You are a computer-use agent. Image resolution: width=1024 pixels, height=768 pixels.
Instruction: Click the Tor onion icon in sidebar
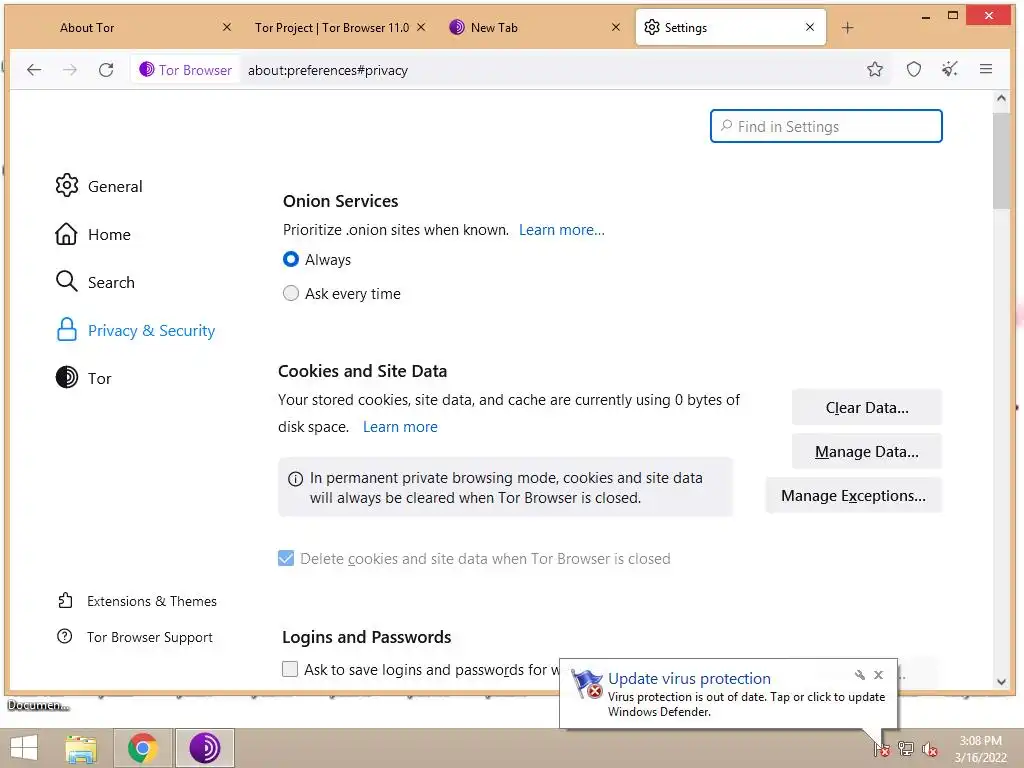coord(67,377)
